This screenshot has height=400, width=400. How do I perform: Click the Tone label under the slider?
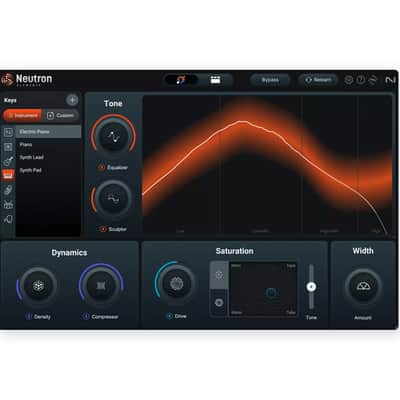pyautogui.click(x=311, y=317)
